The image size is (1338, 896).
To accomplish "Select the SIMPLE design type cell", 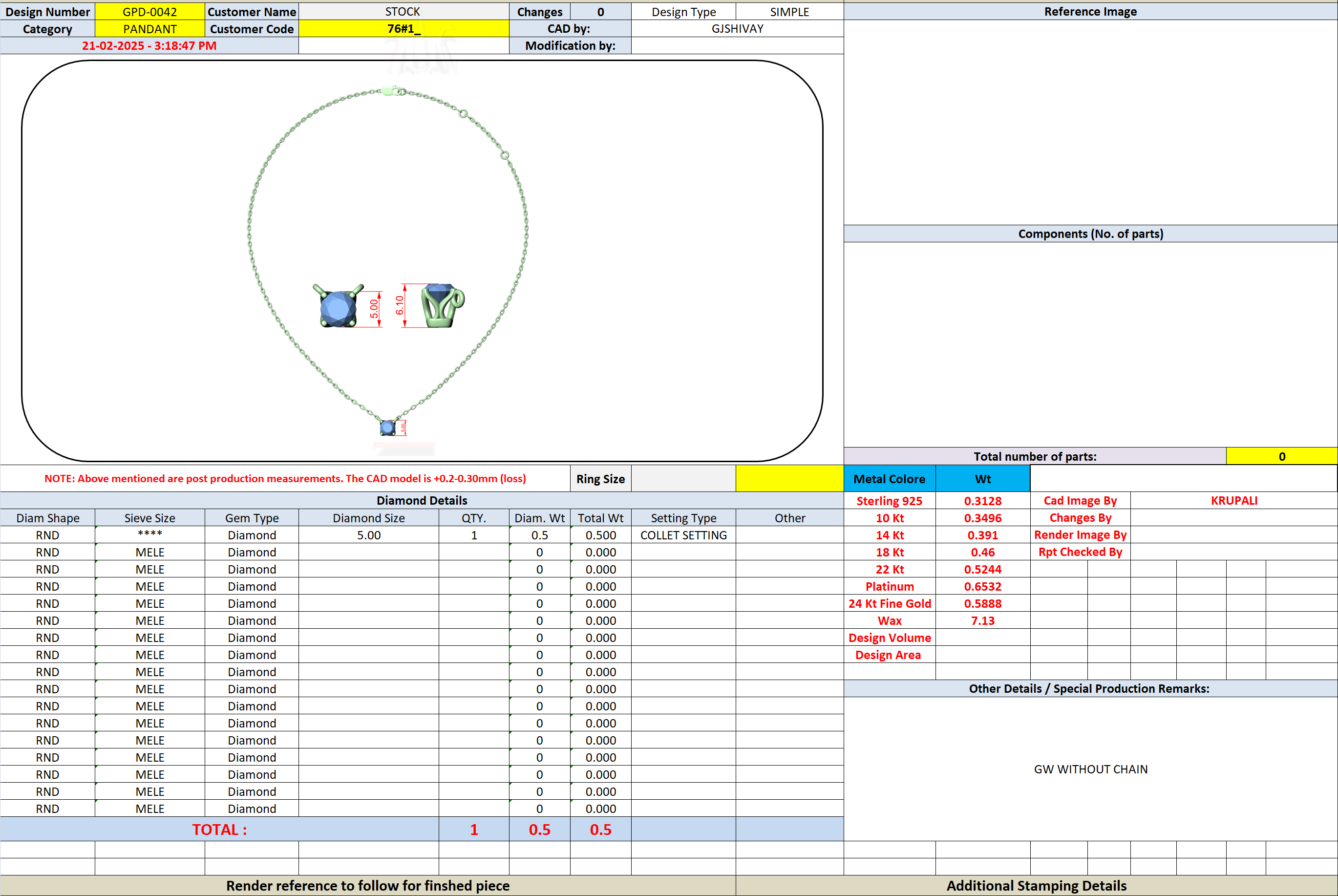I will (x=789, y=11).
